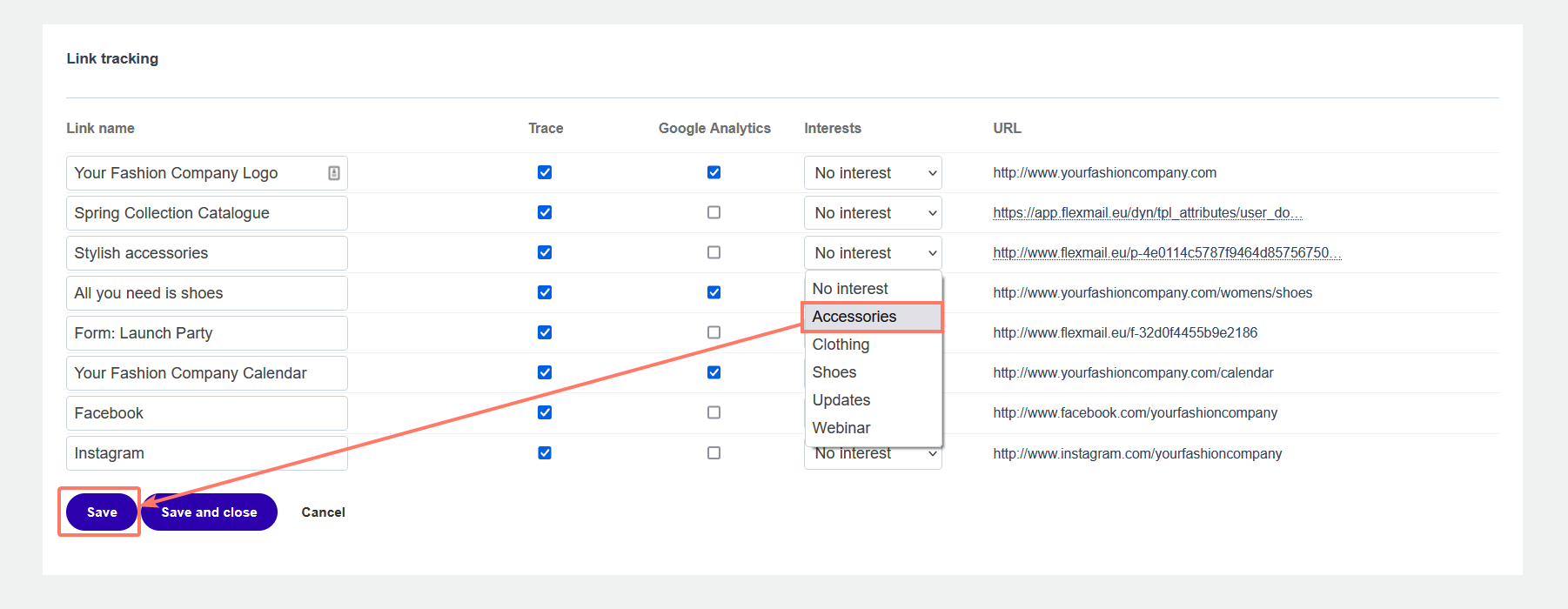Cancel the link tracking changes
This screenshot has width=1568, height=609.
(x=323, y=512)
